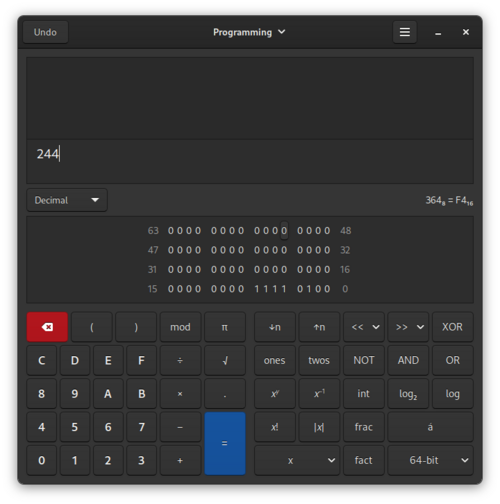This screenshot has height=504, width=500.
Task: Click the XOR operation button
Action: (x=453, y=327)
